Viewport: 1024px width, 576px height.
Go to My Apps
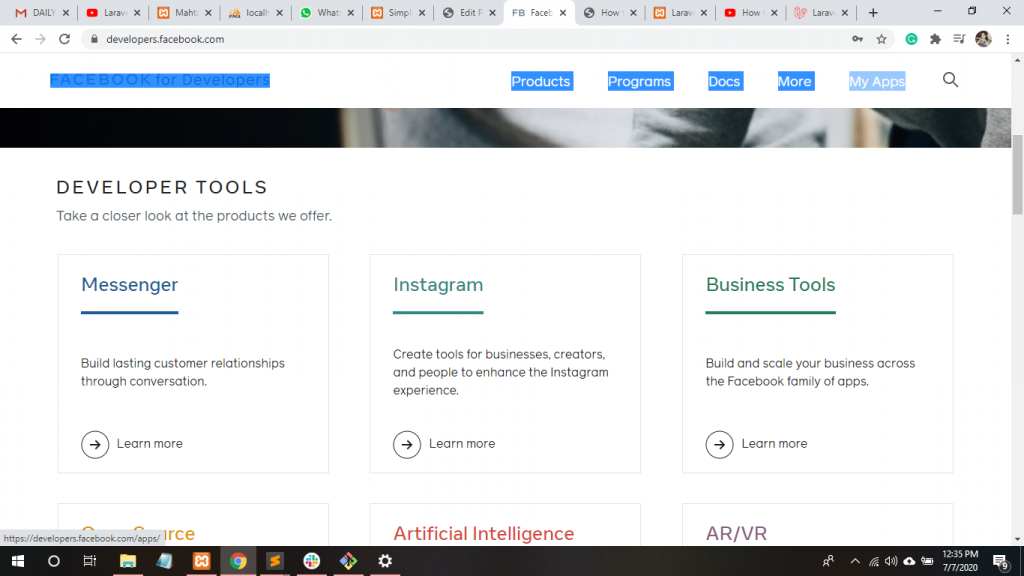(x=876, y=81)
